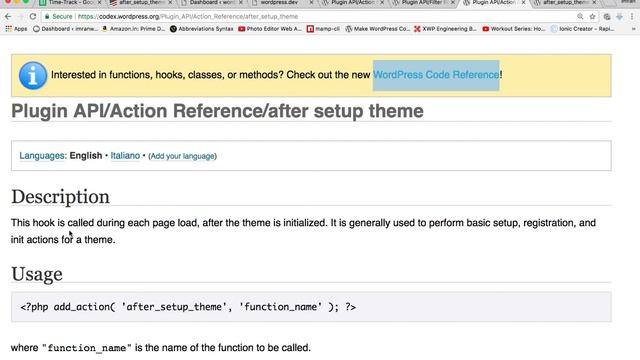Open the mamp-cli bookmark
The image size is (640, 360).
[x=323, y=29]
